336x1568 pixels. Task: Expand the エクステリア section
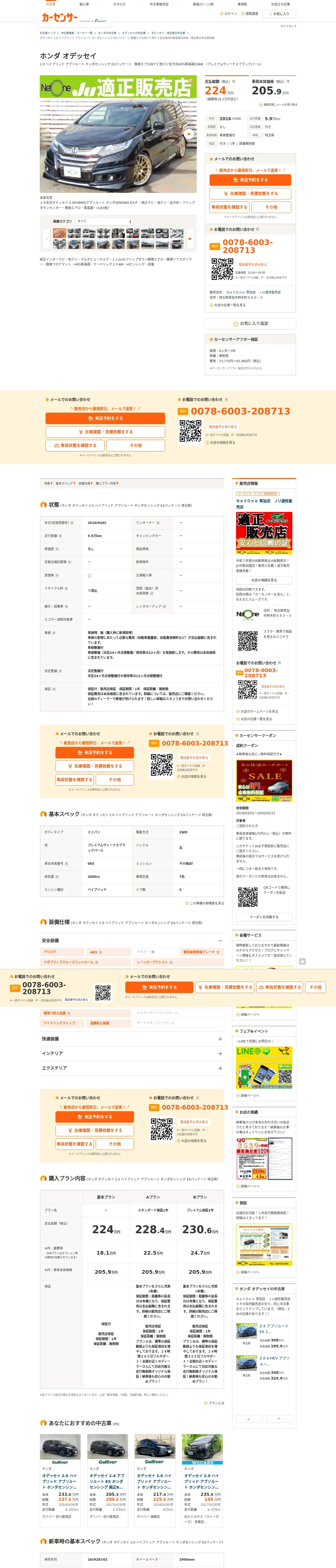pyautogui.click(x=220, y=1068)
